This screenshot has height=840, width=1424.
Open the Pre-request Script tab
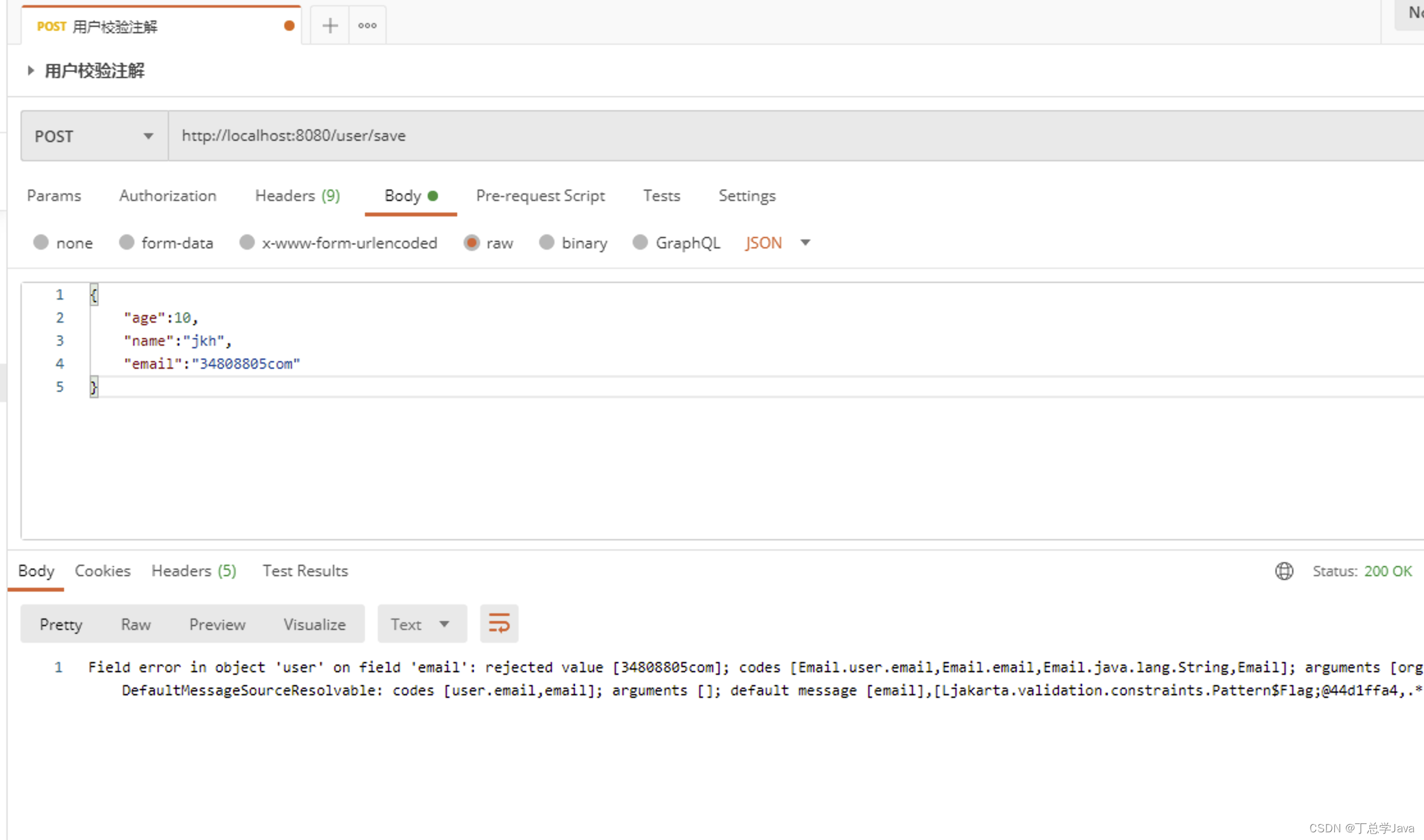tap(540, 195)
